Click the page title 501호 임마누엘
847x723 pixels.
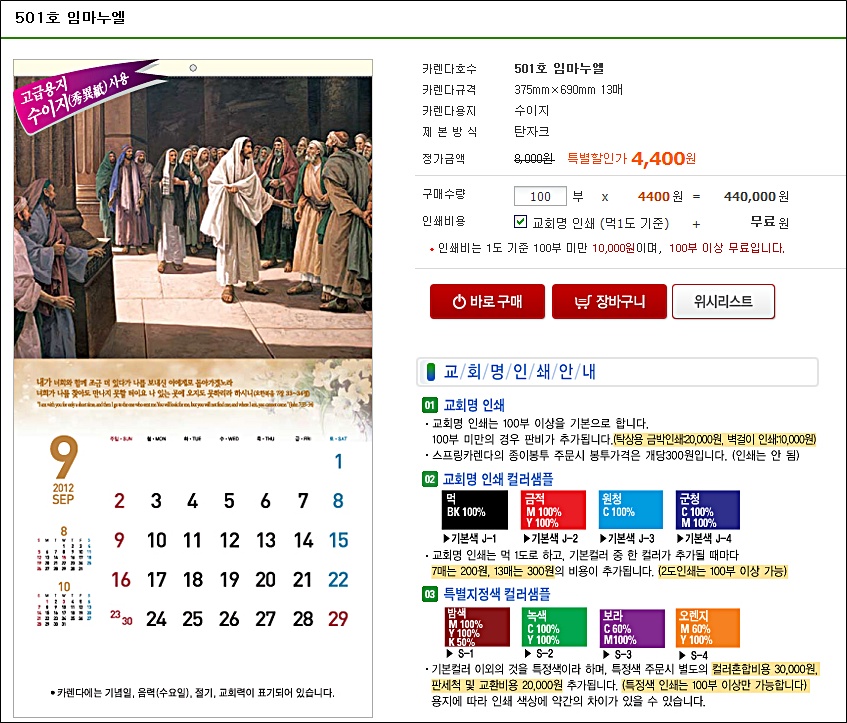tap(70, 18)
